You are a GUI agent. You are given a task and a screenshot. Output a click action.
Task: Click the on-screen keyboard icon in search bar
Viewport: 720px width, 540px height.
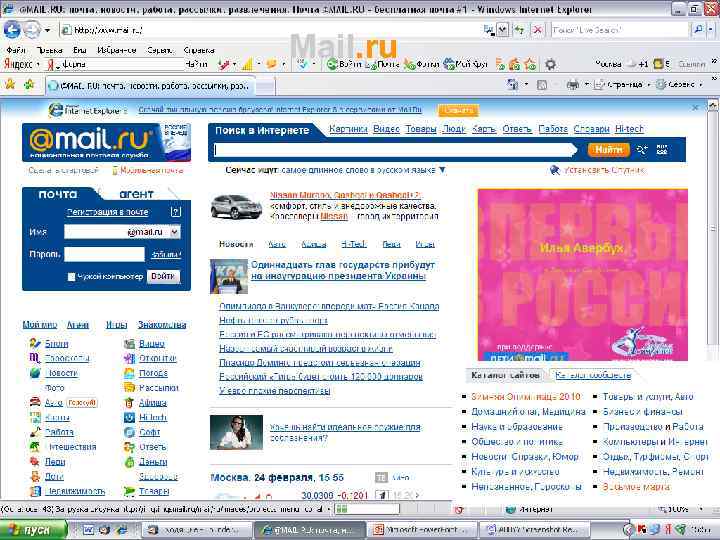662,149
